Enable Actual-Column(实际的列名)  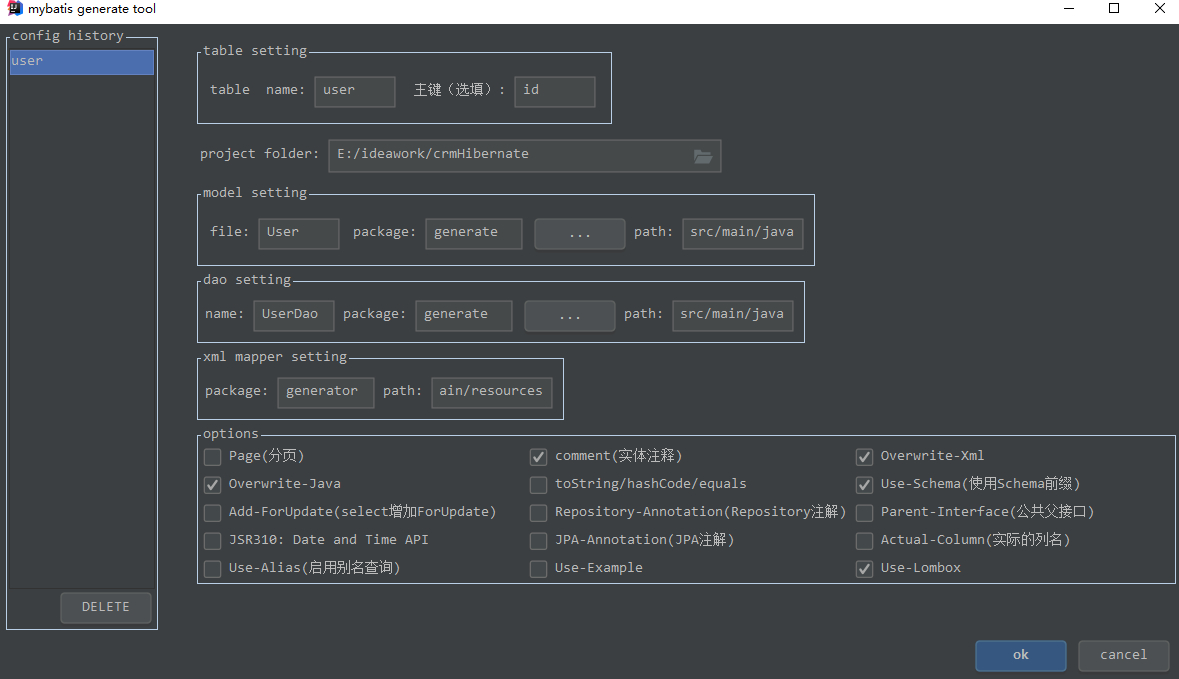coord(864,540)
